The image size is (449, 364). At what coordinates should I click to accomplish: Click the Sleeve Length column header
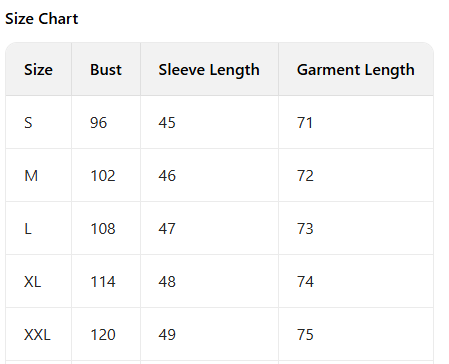coord(209,69)
